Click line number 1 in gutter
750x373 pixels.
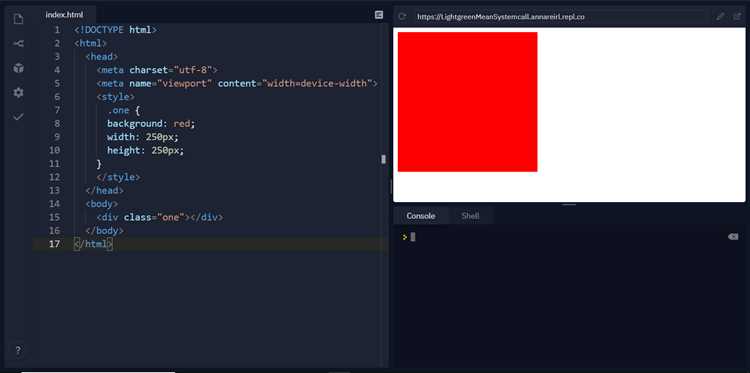pyautogui.click(x=57, y=30)
